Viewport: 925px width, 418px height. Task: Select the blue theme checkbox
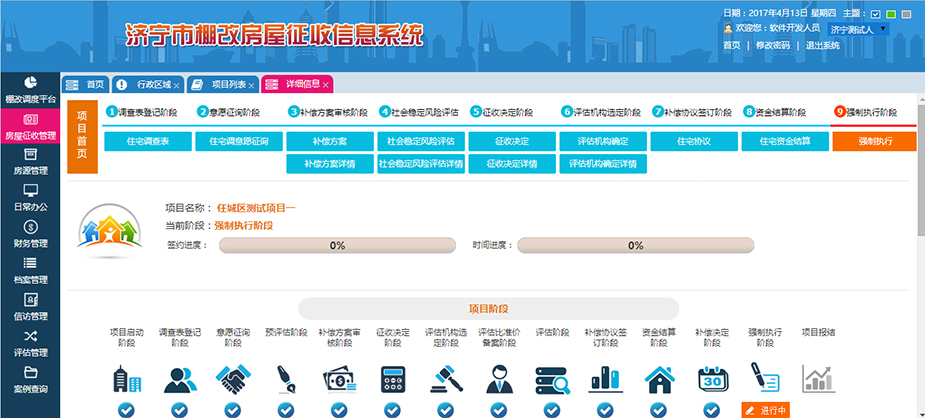875,14
